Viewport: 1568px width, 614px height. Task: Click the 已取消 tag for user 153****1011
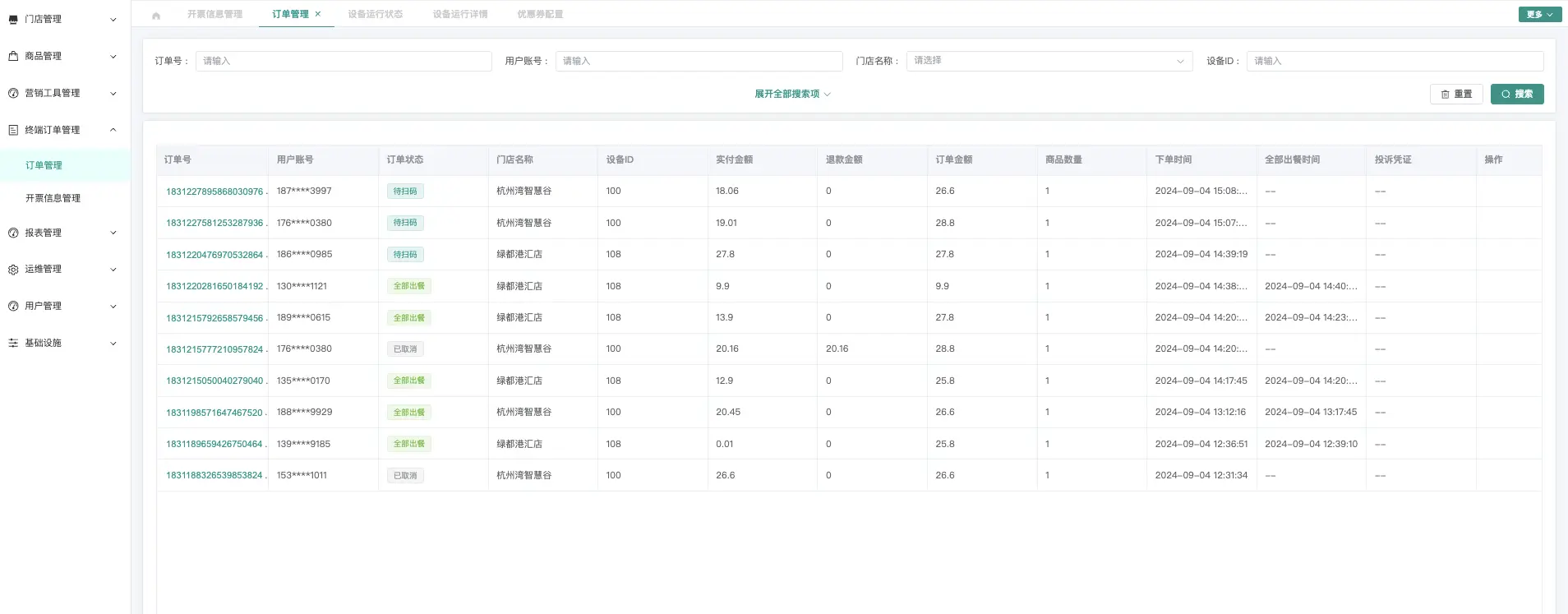pos(405,476)
